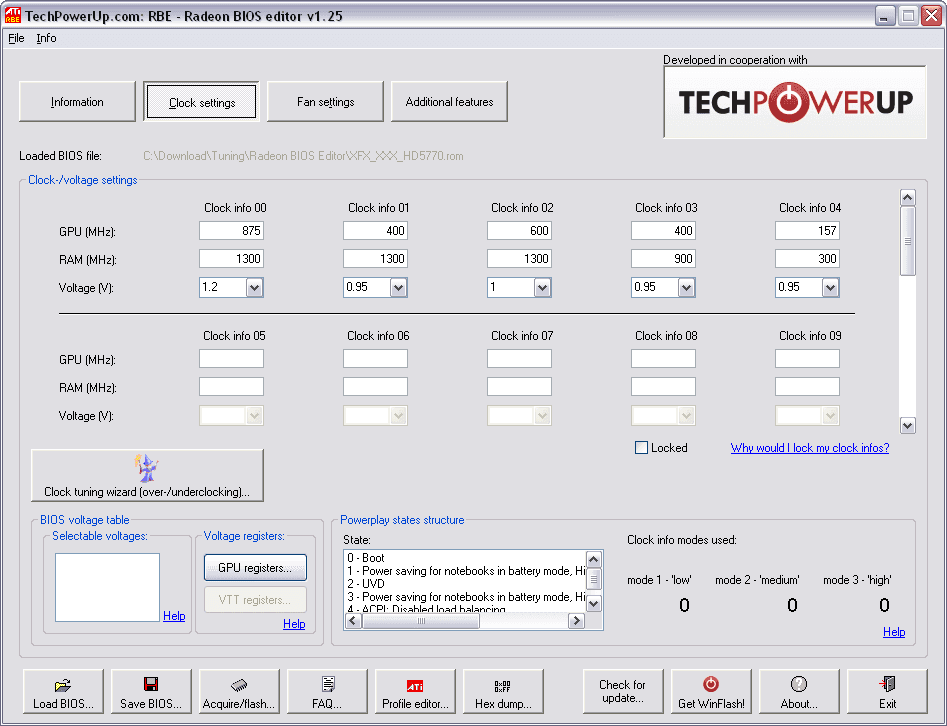Open Help link under Clock info modes

894,632
